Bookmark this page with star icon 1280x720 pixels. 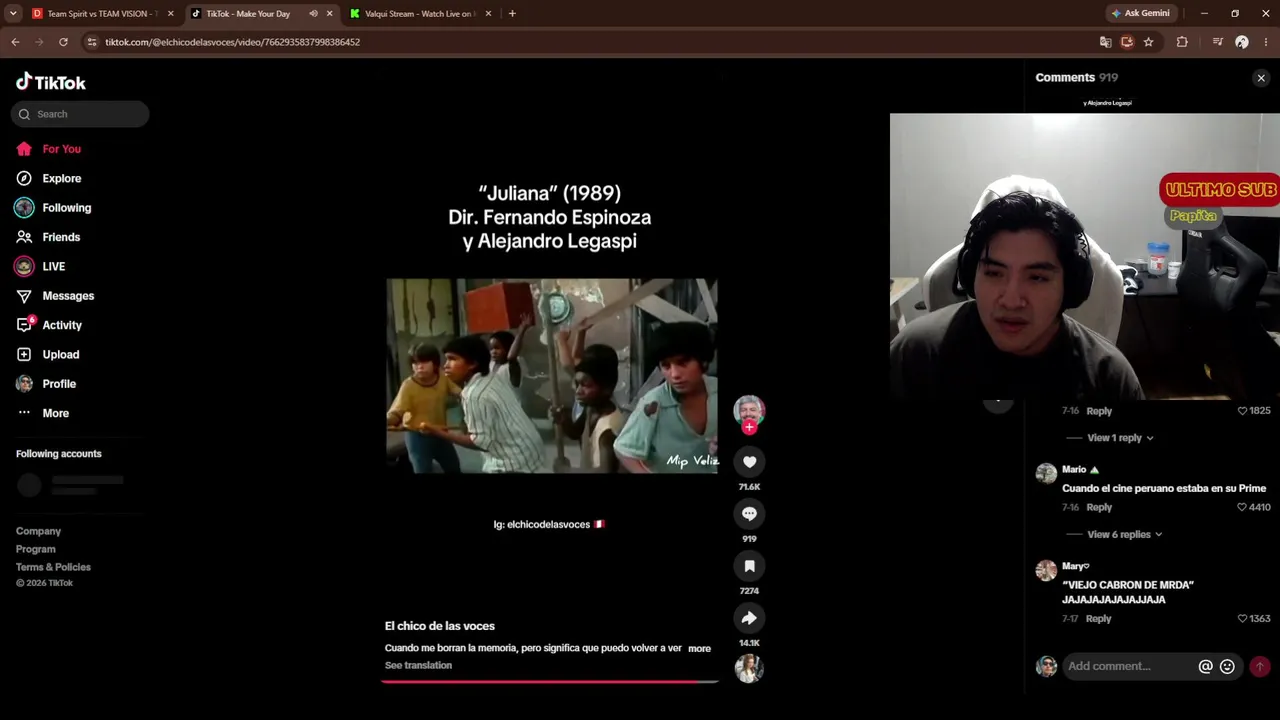(x=1148, y=42)
